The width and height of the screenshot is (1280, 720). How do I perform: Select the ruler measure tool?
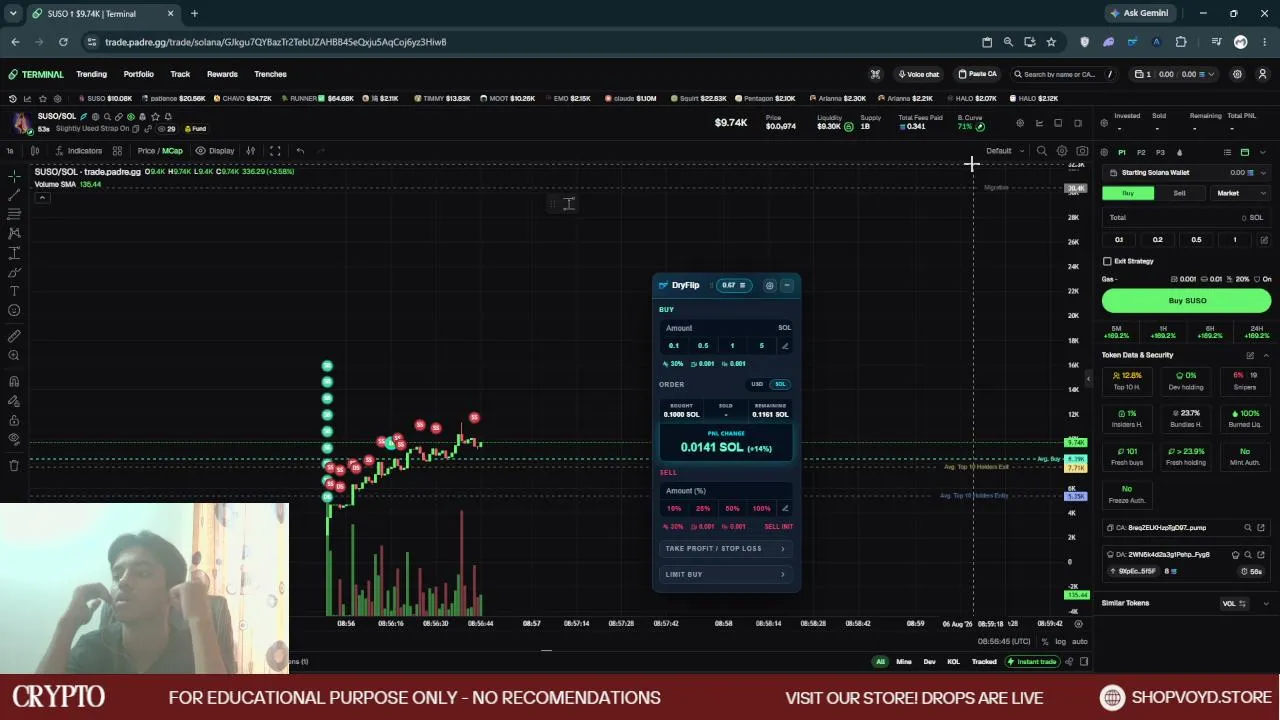[x=14, y=336]
